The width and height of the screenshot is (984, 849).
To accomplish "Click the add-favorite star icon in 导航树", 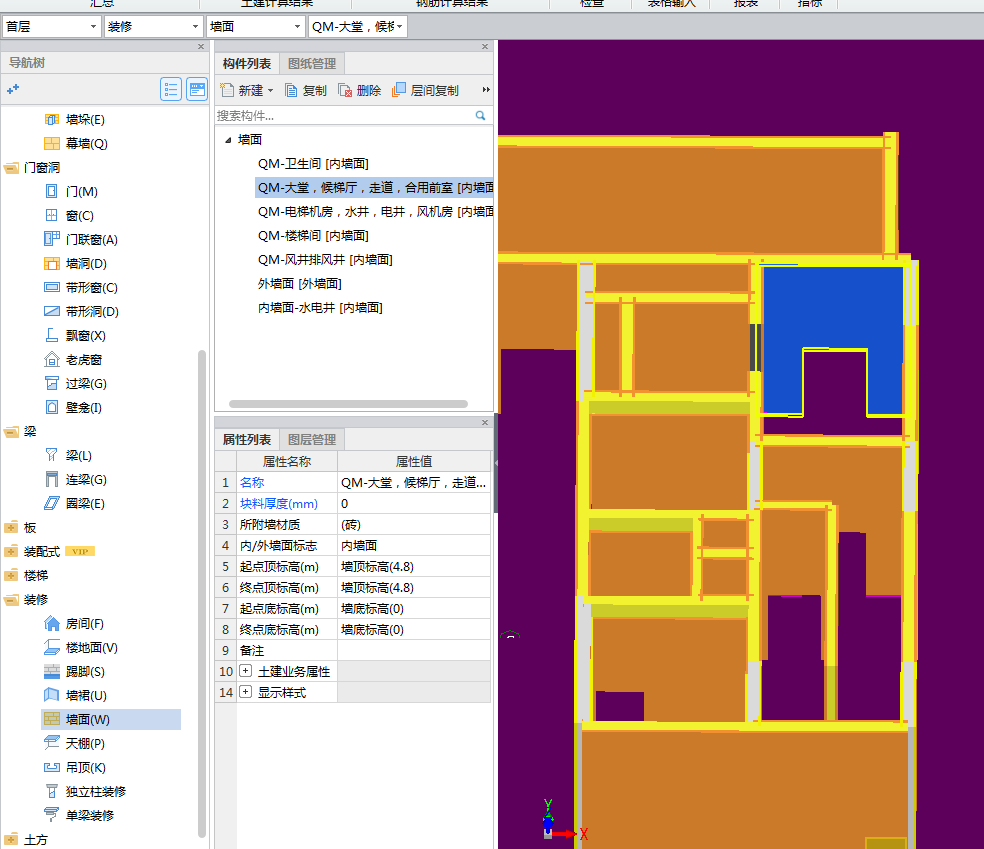I will (13, 90).
